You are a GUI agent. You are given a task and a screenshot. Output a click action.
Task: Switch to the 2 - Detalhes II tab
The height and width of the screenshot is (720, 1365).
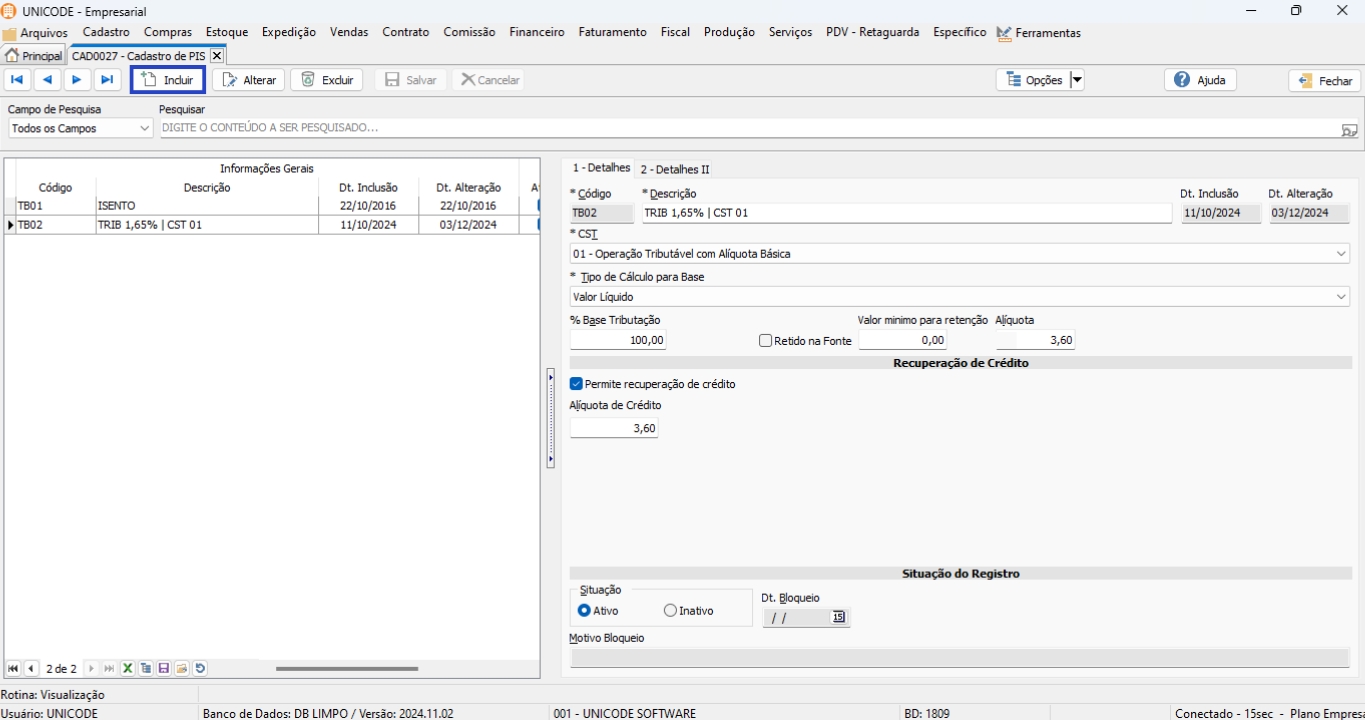coord(675,169)
